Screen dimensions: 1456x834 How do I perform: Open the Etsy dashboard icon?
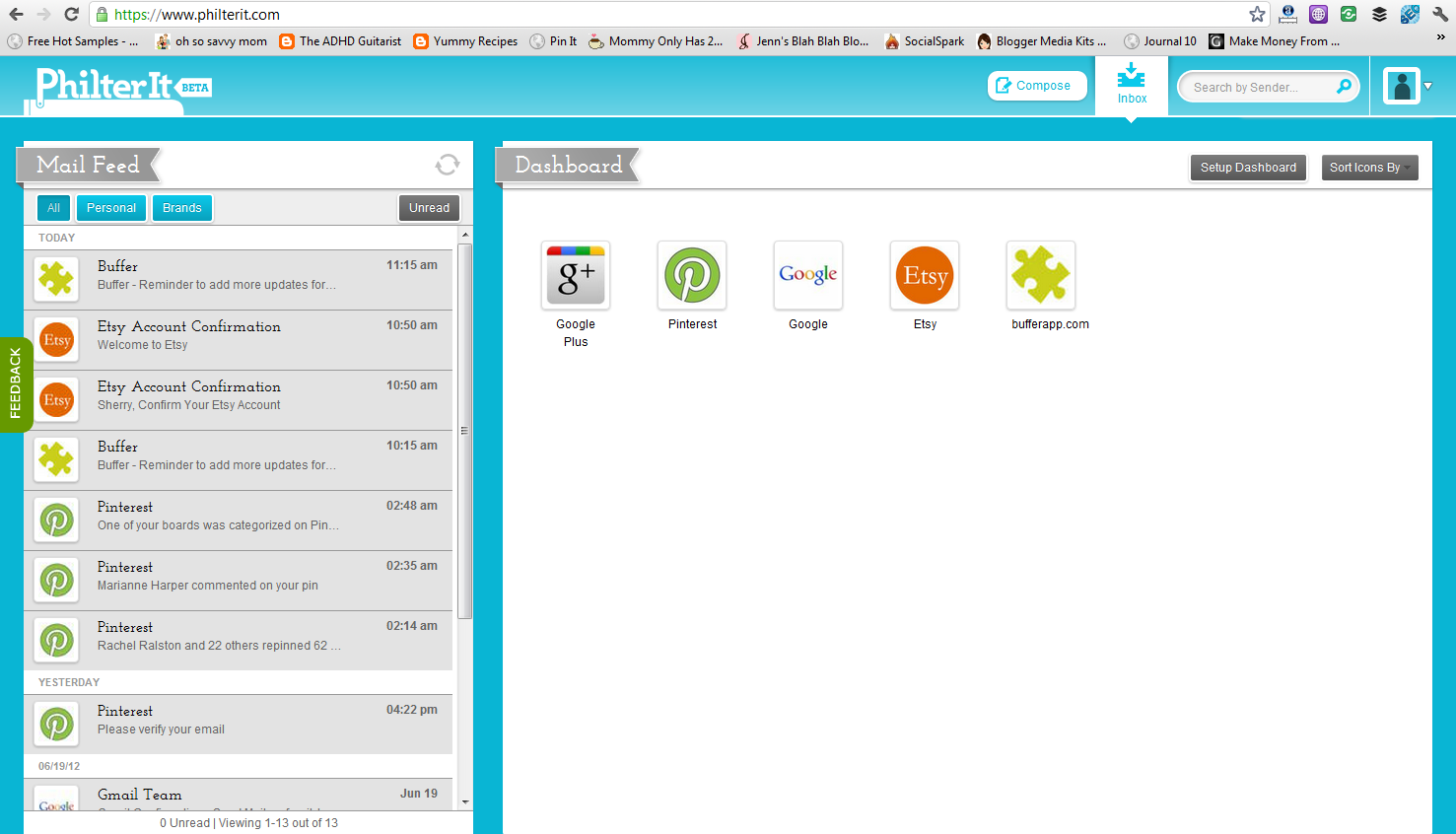(925, 275)
